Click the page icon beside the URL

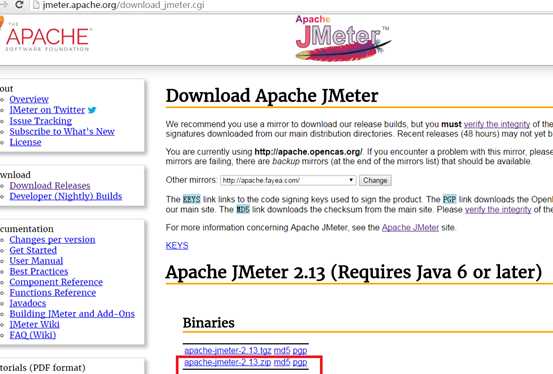tap(36, 5)
